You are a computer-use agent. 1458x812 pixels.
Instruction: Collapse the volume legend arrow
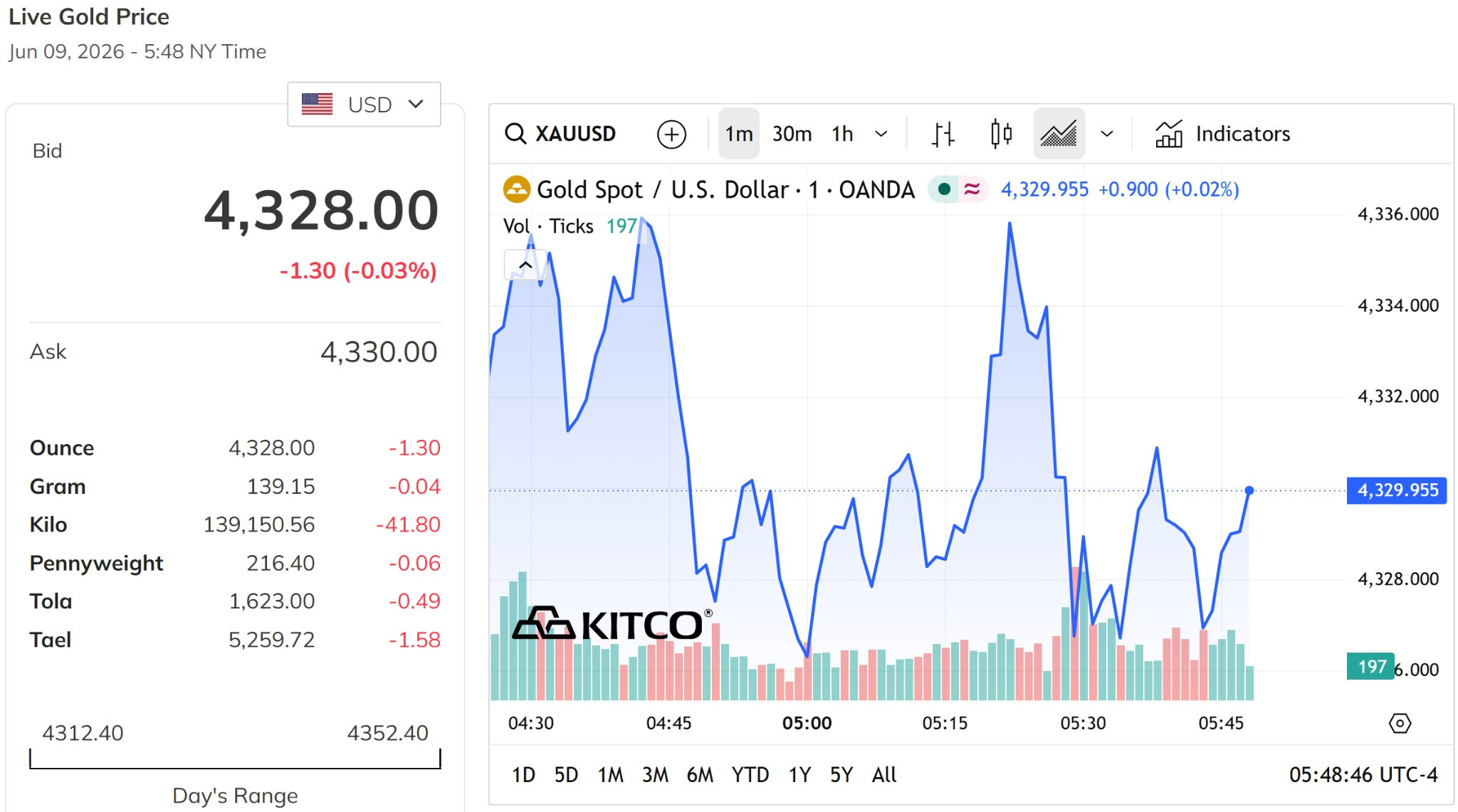(525, 265)
